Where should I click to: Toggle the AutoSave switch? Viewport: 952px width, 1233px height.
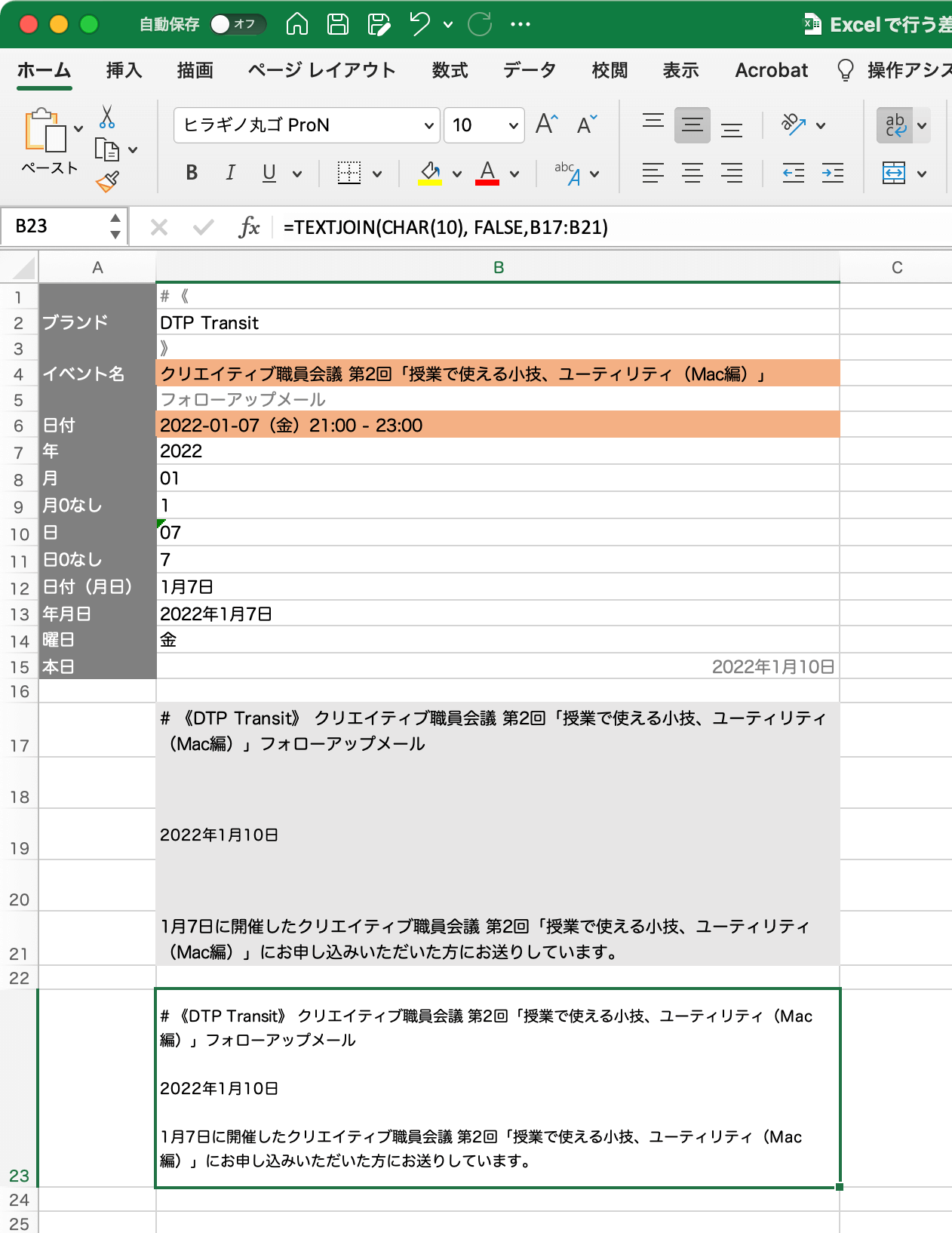click(238, 24)
